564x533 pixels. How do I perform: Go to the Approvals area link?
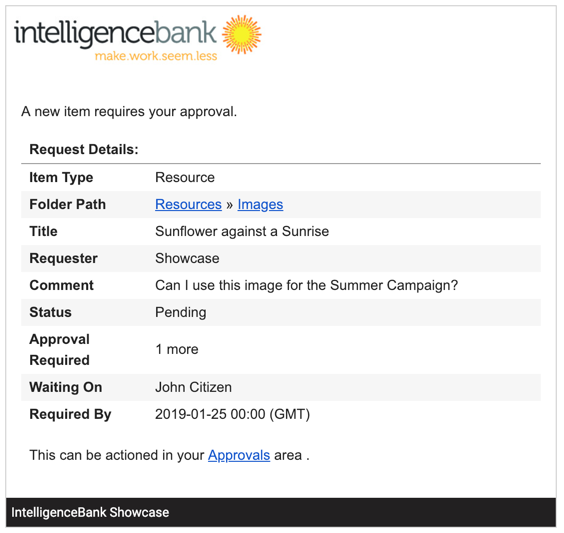(x=239, y=455)
